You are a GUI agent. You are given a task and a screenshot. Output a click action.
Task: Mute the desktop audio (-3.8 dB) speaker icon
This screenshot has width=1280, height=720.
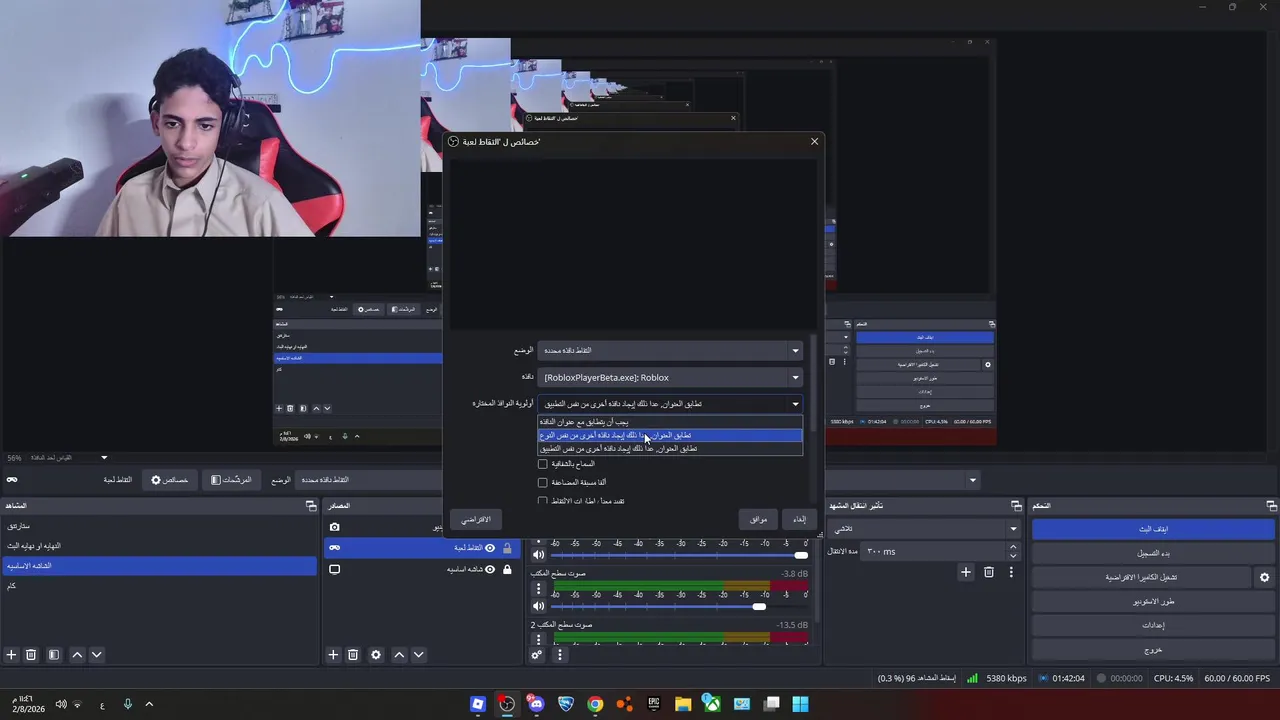(538, 606)
